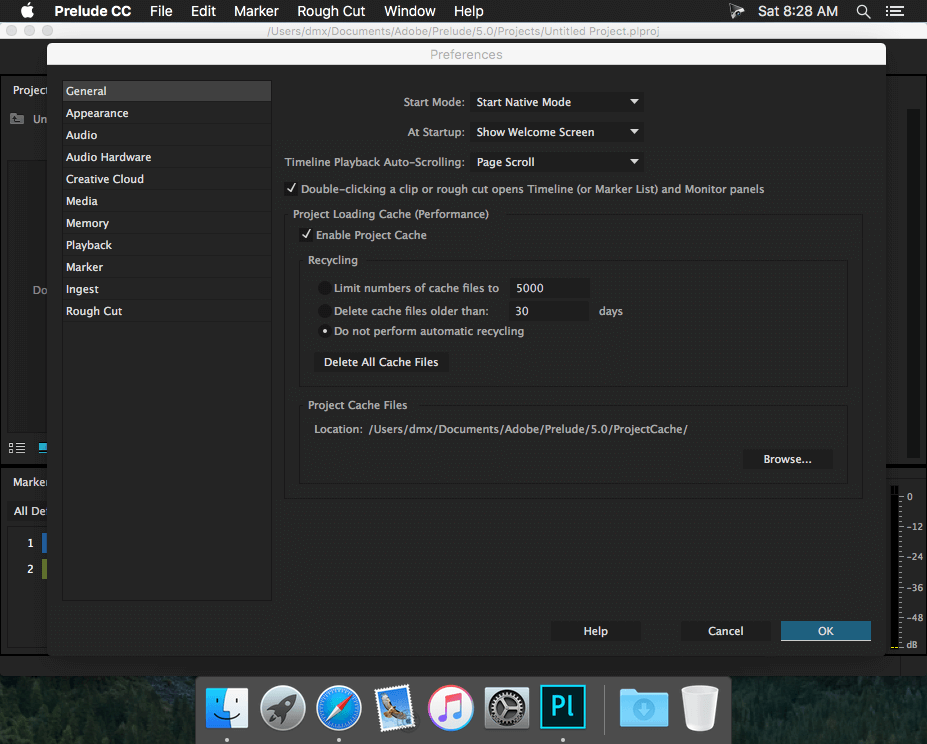927x744 pixels.
Task: Select Creative Cloud preferences category
Action: [x=167, y=179]
